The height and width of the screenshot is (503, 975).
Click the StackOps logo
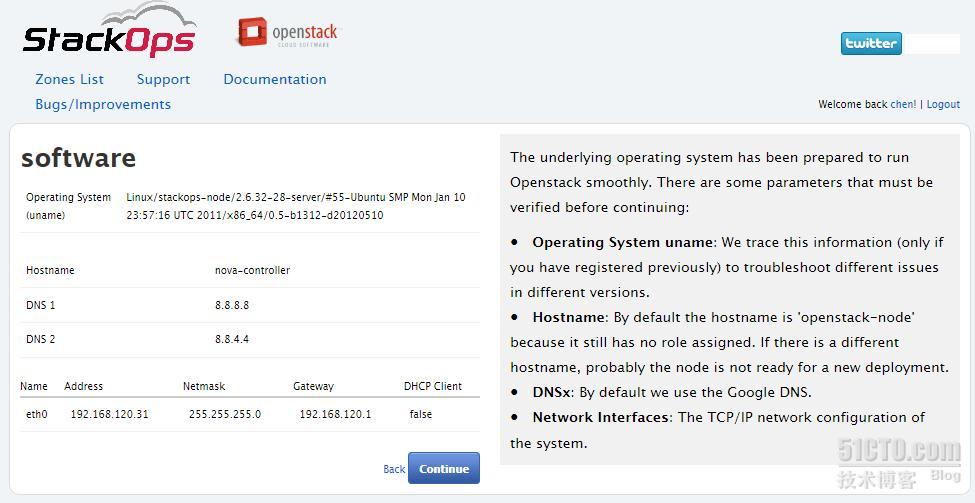110,30
